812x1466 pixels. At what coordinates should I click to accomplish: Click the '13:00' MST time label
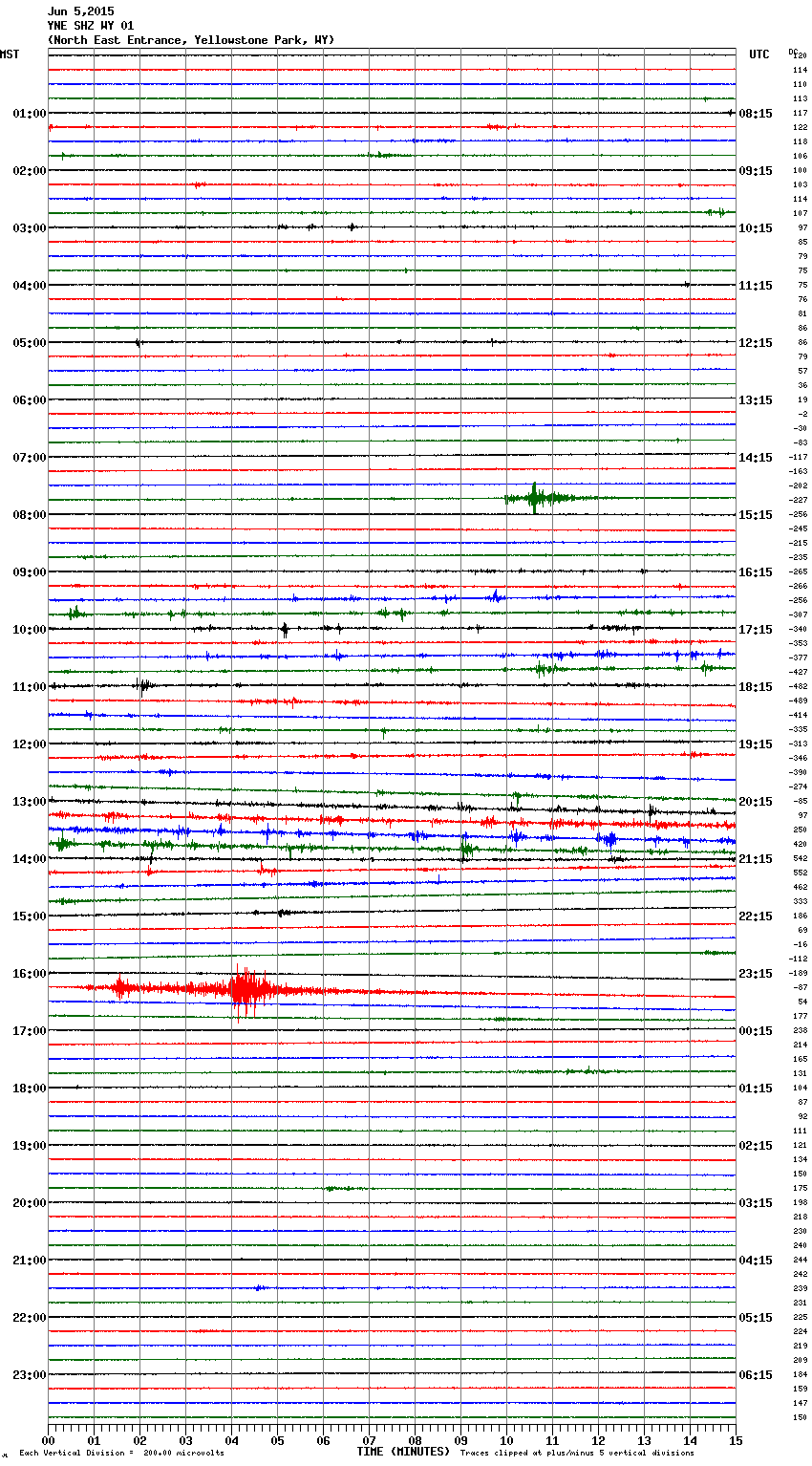[29, 802]
